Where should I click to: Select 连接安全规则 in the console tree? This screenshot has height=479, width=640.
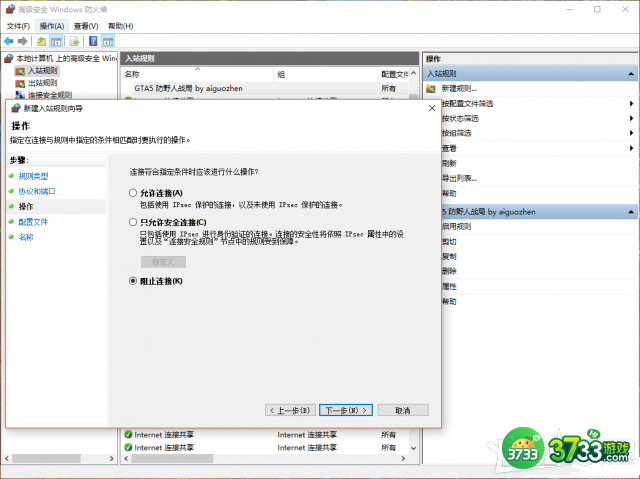[x=50, y=95]
